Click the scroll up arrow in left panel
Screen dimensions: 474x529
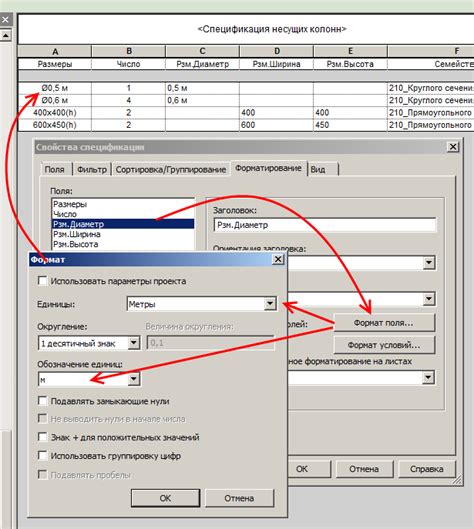click(x=6, y=35)
